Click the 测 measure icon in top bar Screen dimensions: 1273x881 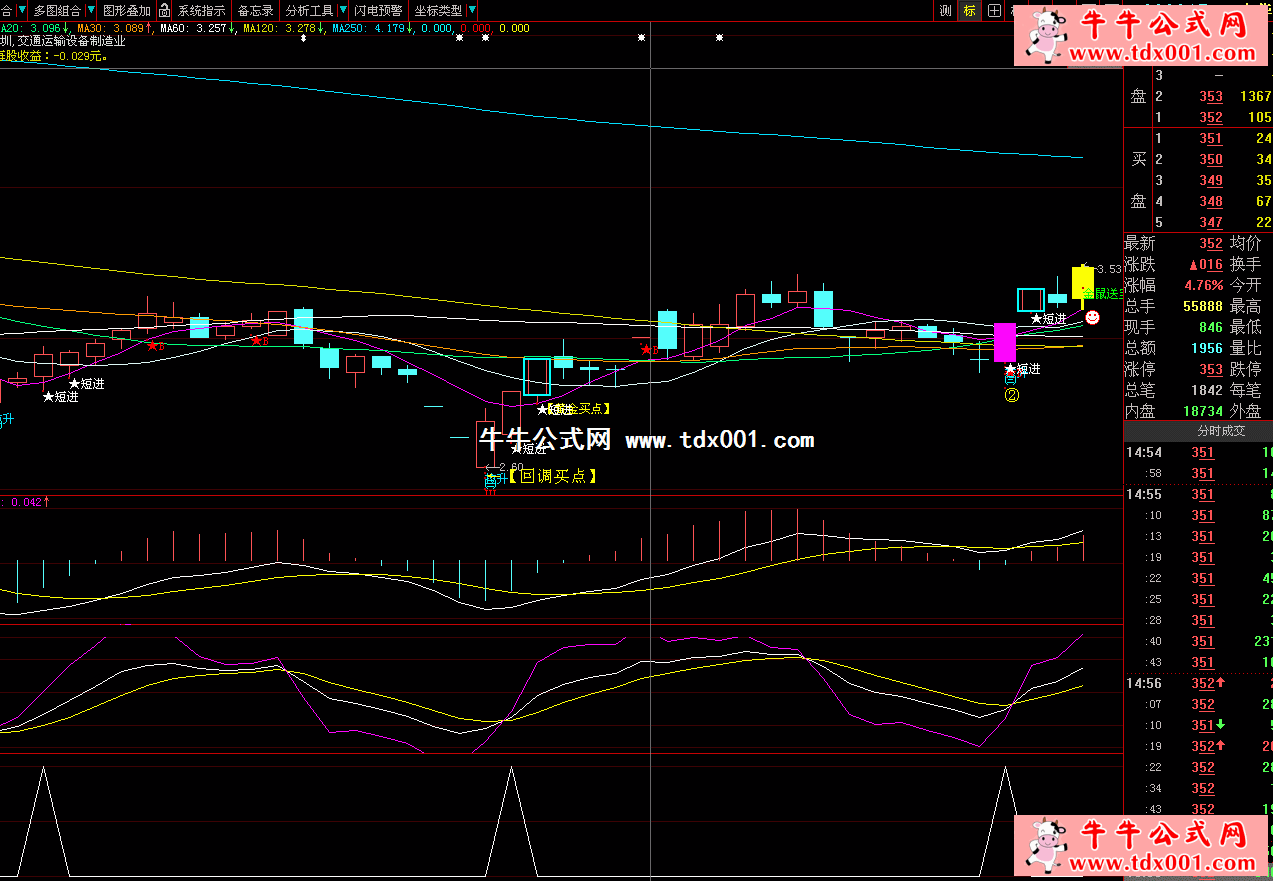tap(945, 11)
